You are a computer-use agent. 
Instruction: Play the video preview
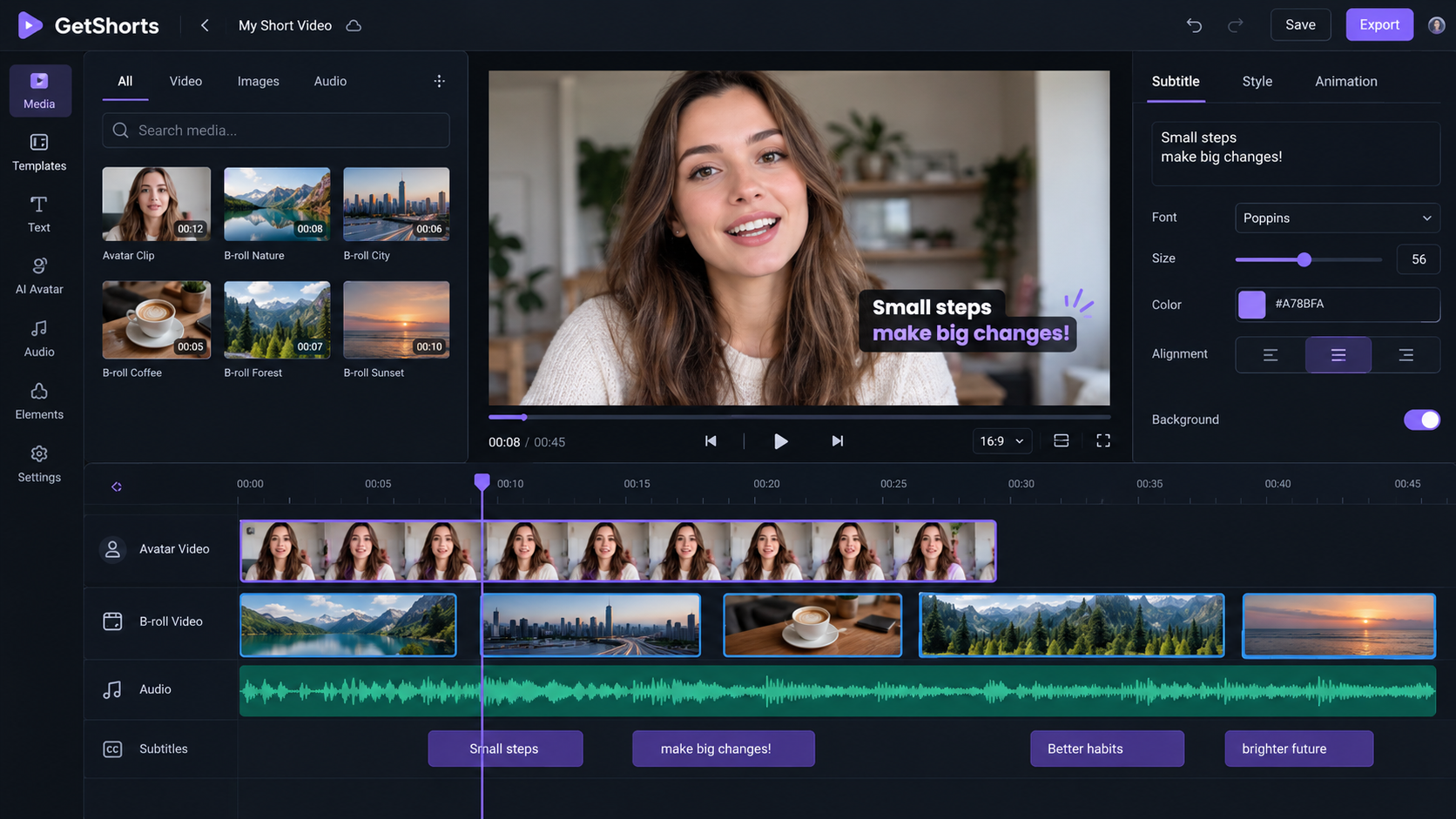pyautogui.click(x=780, y=441)
